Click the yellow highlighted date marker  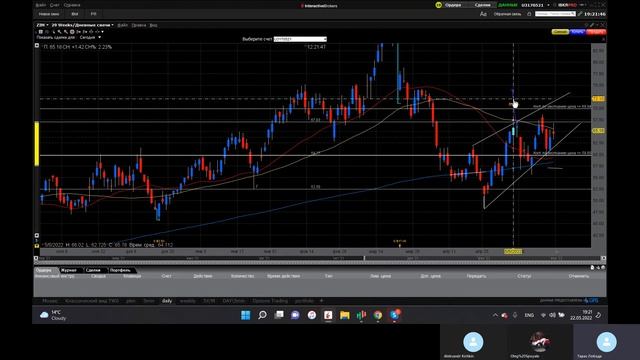coord(513,252)
